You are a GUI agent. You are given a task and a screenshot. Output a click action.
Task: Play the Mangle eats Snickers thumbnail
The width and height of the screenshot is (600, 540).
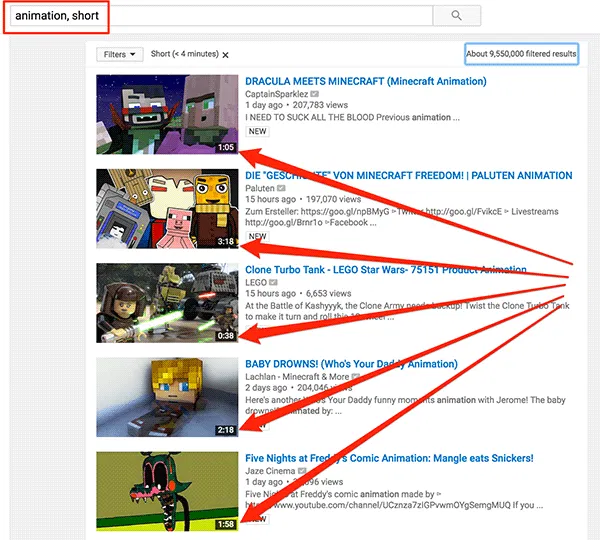pyautogui.click(x=167, y=491)
